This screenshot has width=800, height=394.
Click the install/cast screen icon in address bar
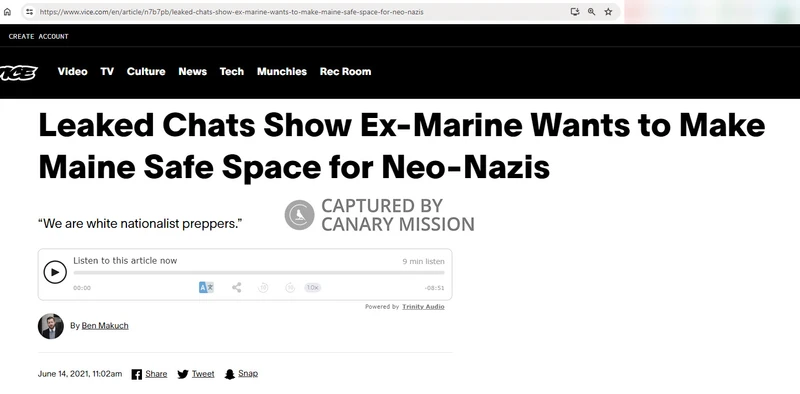(x=574, y=12)
